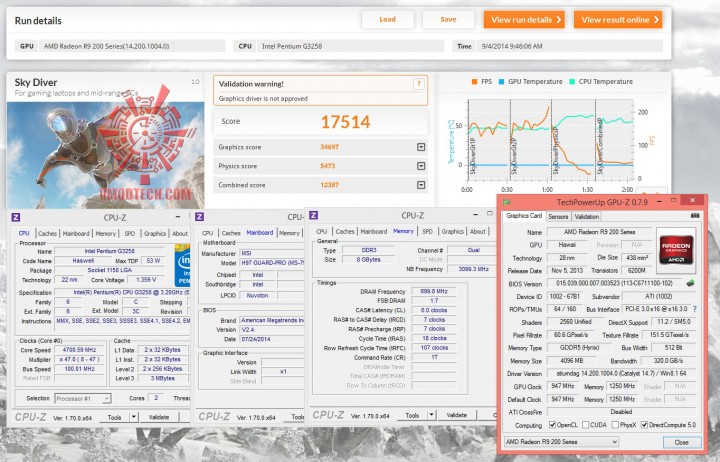The height and width of the screenshot is (462, 720).
Task: Open the AMD Radeon R9 200 Series dropdown
Action: point(561,441)
